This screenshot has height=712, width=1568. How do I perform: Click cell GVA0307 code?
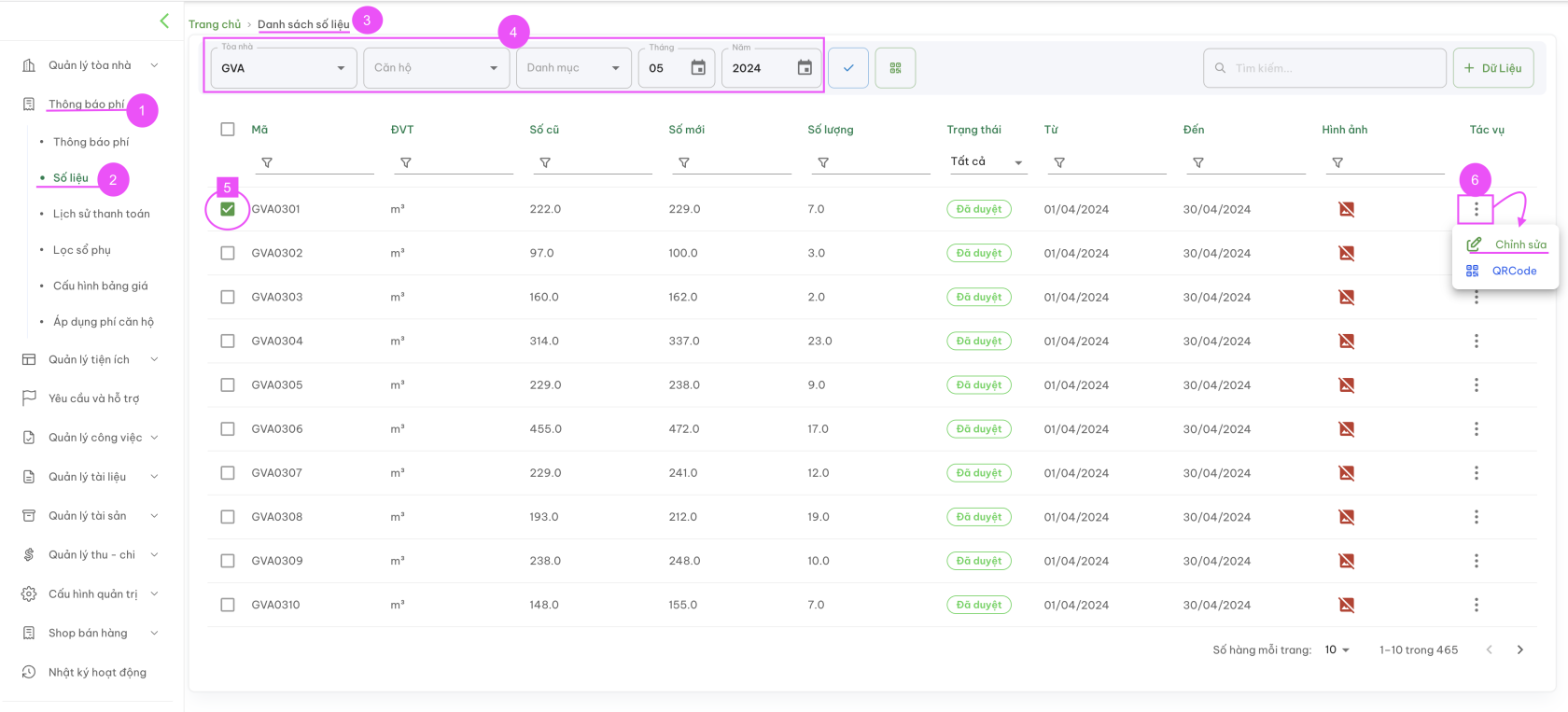[277, 473]
